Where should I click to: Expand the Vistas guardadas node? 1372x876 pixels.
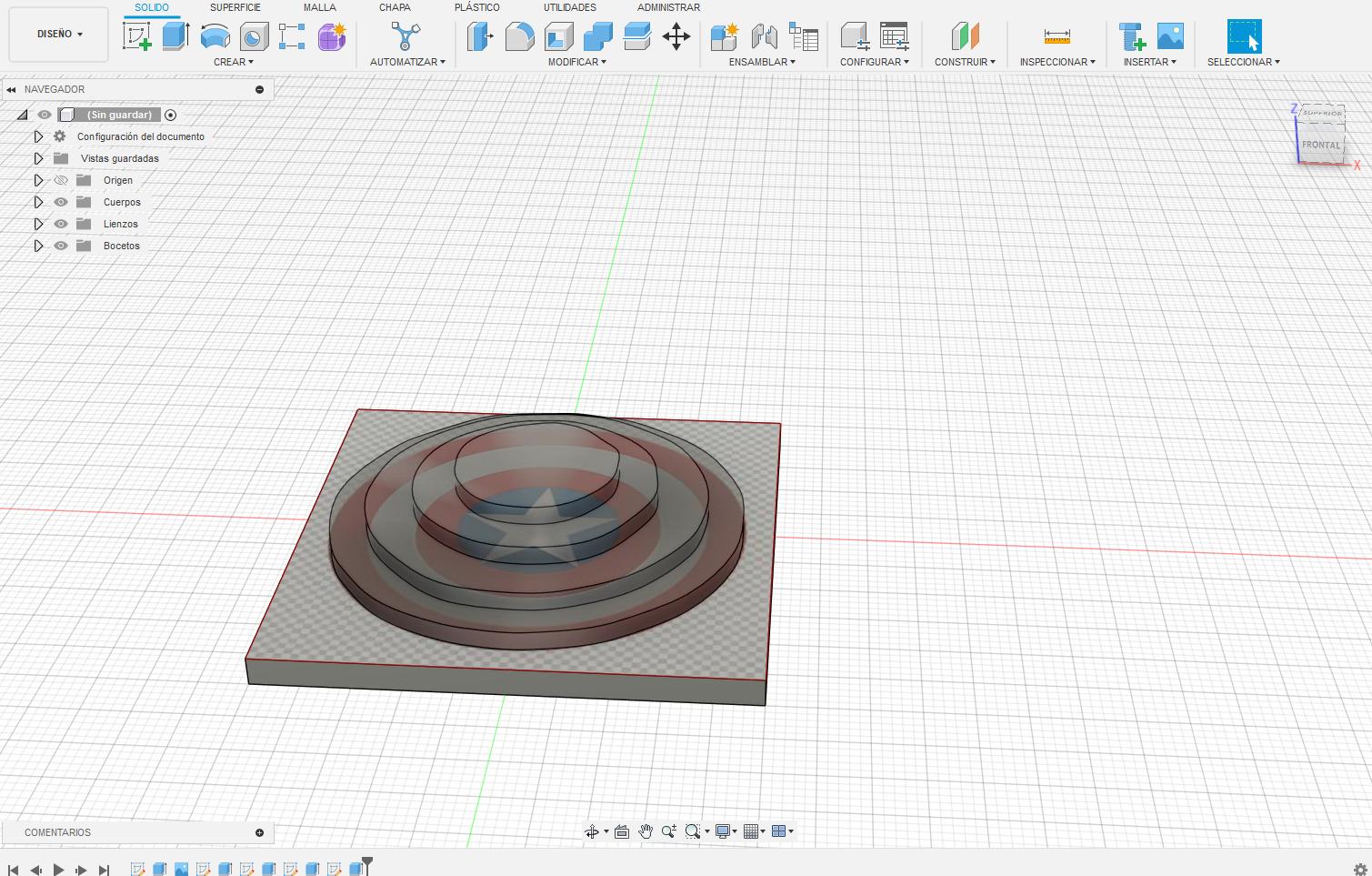pyautogui.click(x=38, y=158)
